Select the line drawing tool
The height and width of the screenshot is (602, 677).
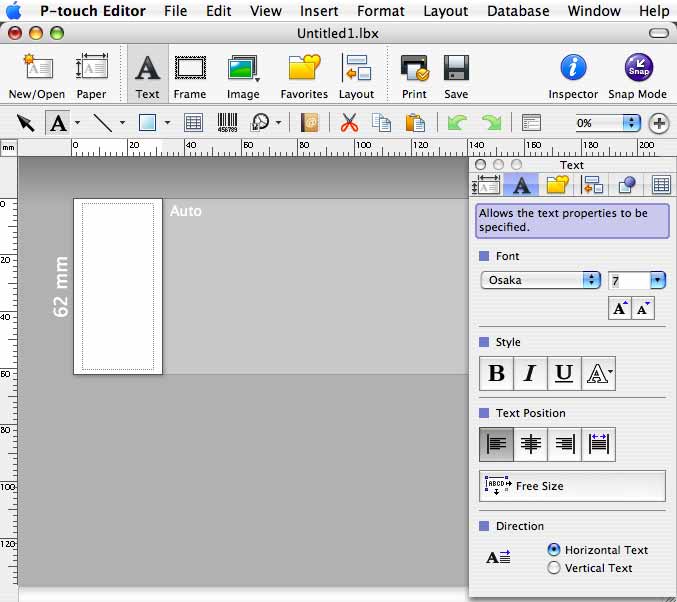(x=103, y=123)
